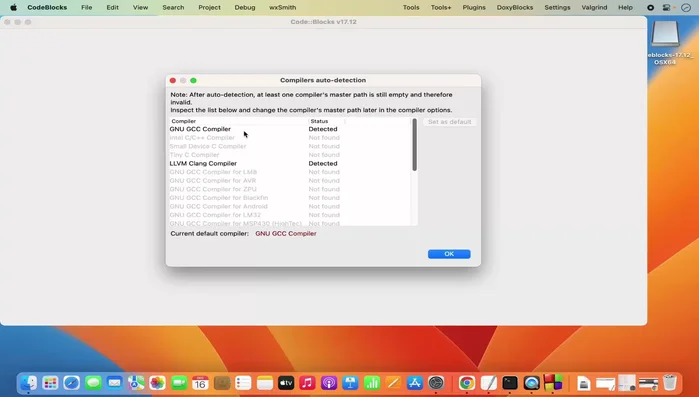
Task: Select the Tiny C Compiler row
Action: pyautogui.click(x=290, y=155)
